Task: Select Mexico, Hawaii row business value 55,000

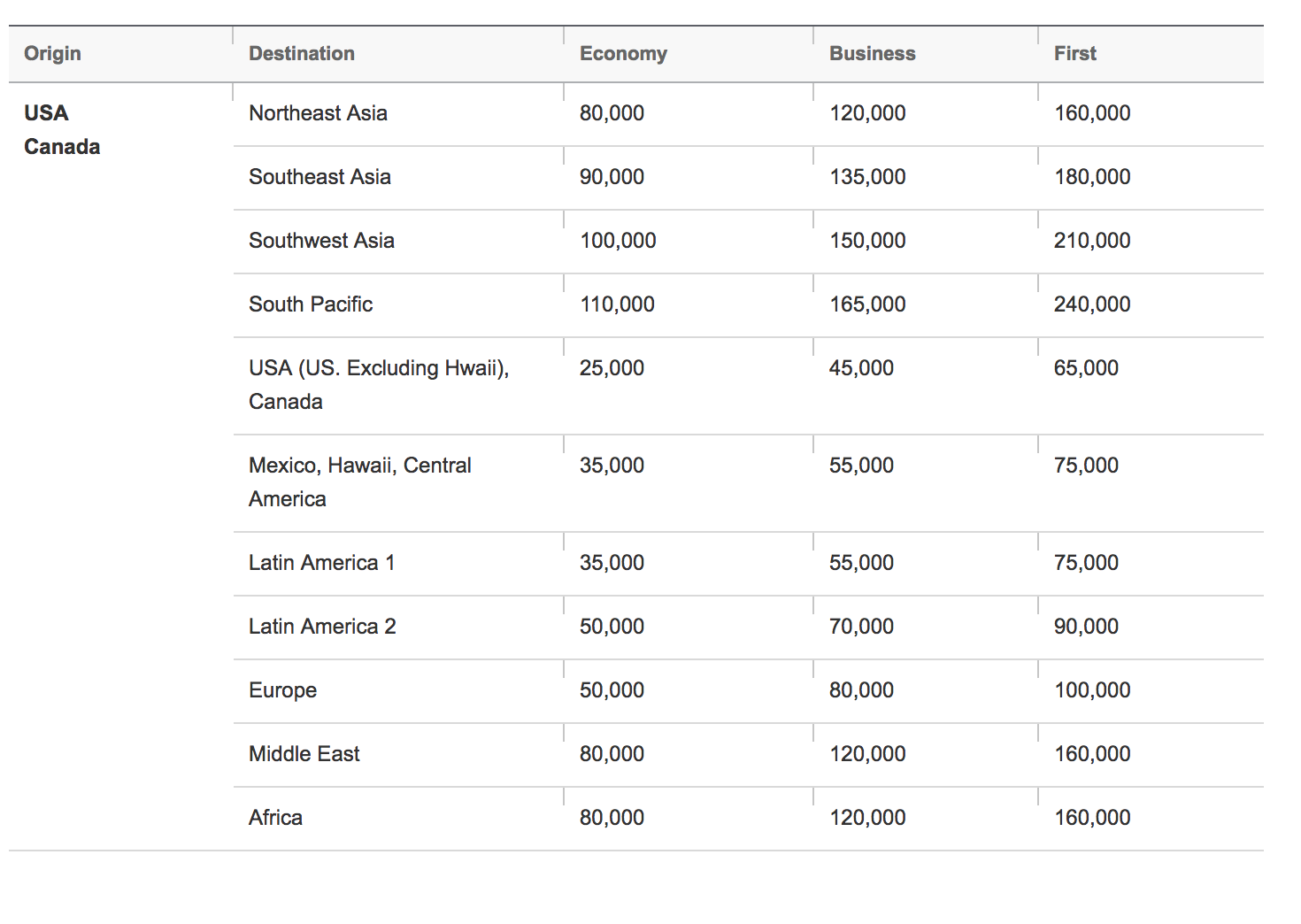Action: 861,466
